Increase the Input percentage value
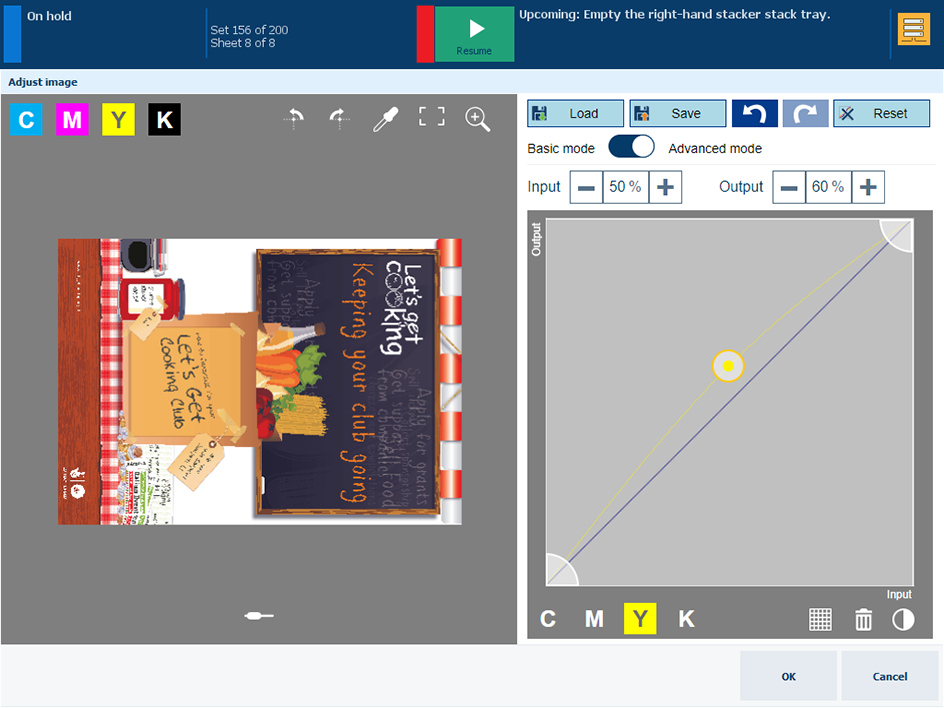The height and width of the screenshot is (708, 944). (x=666, y=187)
